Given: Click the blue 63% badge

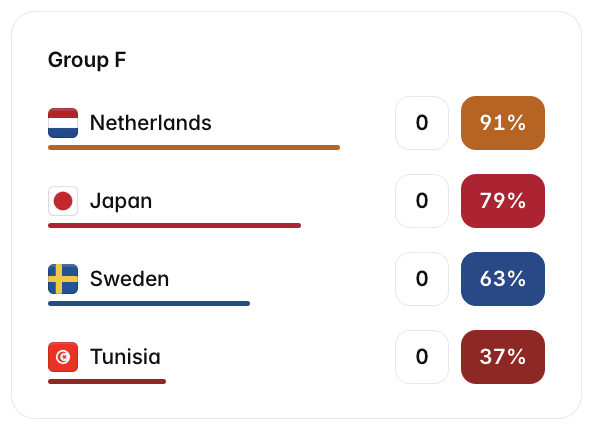Looking at the screenshot, I should tap(503, 279).
